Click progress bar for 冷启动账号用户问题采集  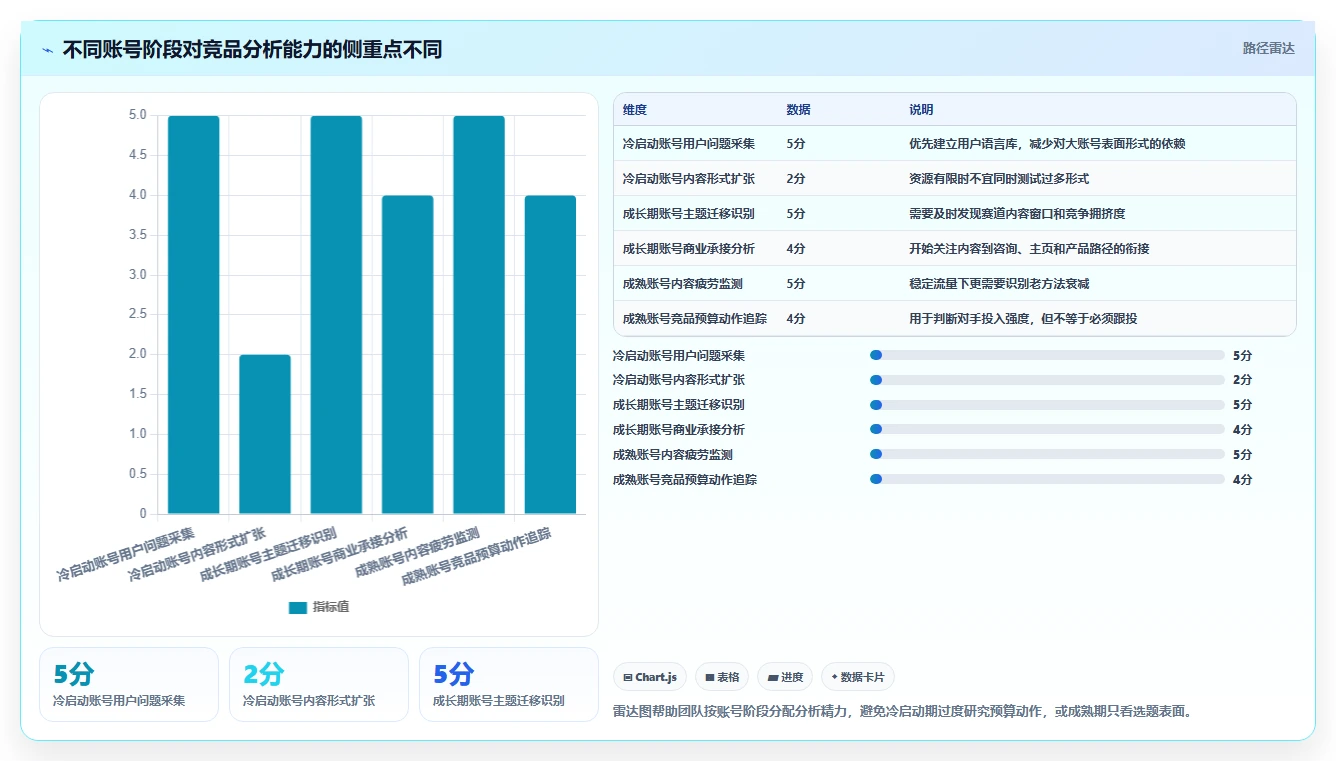[1047, 355]
